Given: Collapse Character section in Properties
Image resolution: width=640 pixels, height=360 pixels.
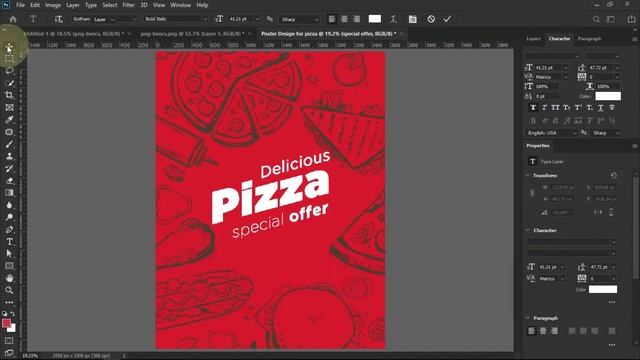Looking at the screenshot, I should (527, 230).
